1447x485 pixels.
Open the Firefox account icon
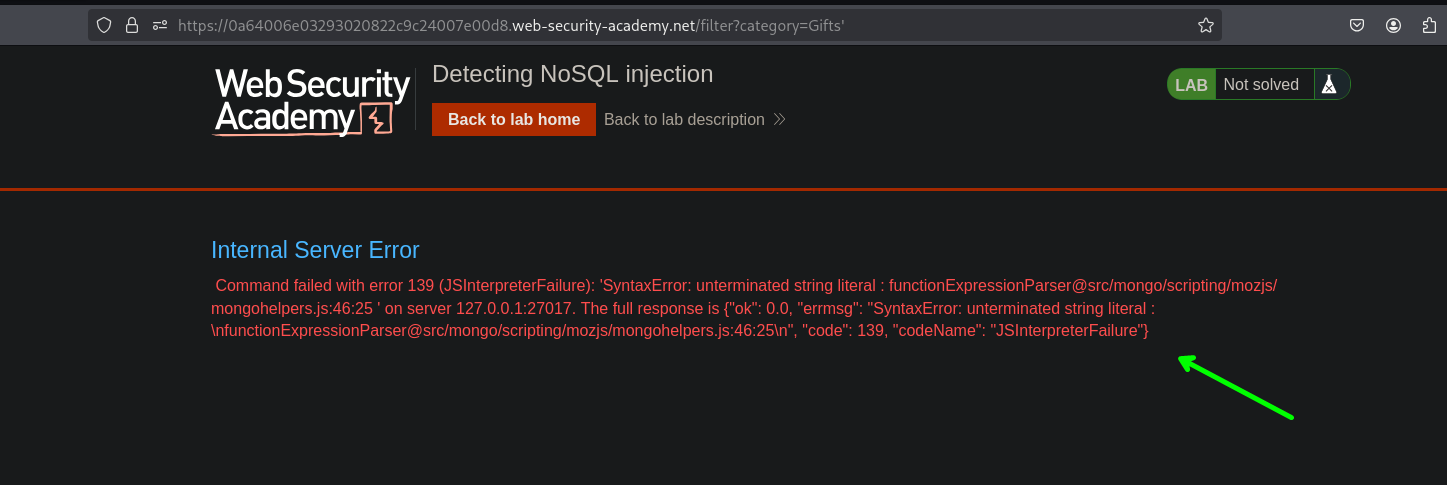click(1393, 26)
